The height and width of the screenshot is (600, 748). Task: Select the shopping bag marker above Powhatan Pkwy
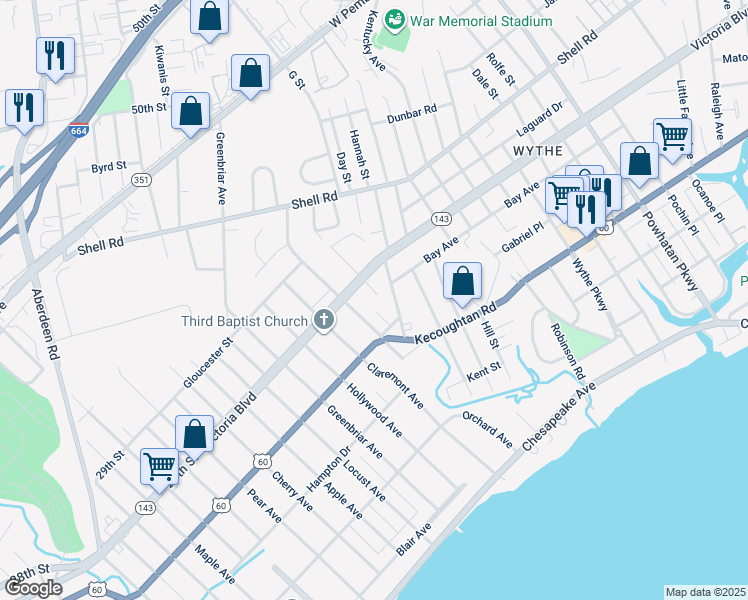click(639, 164)
